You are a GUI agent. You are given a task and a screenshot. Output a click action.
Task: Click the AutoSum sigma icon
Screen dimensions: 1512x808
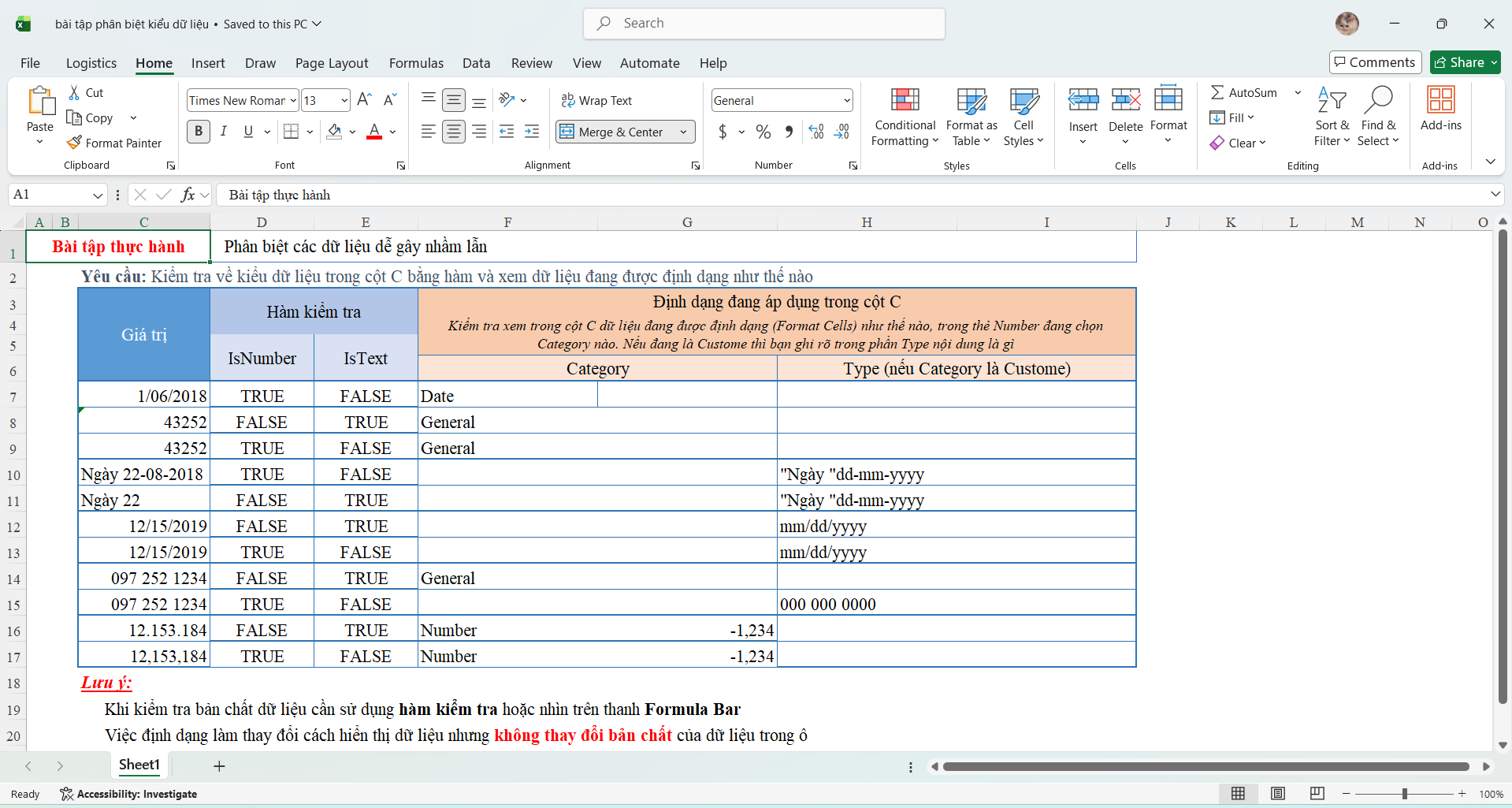(x=1217, y=93)
